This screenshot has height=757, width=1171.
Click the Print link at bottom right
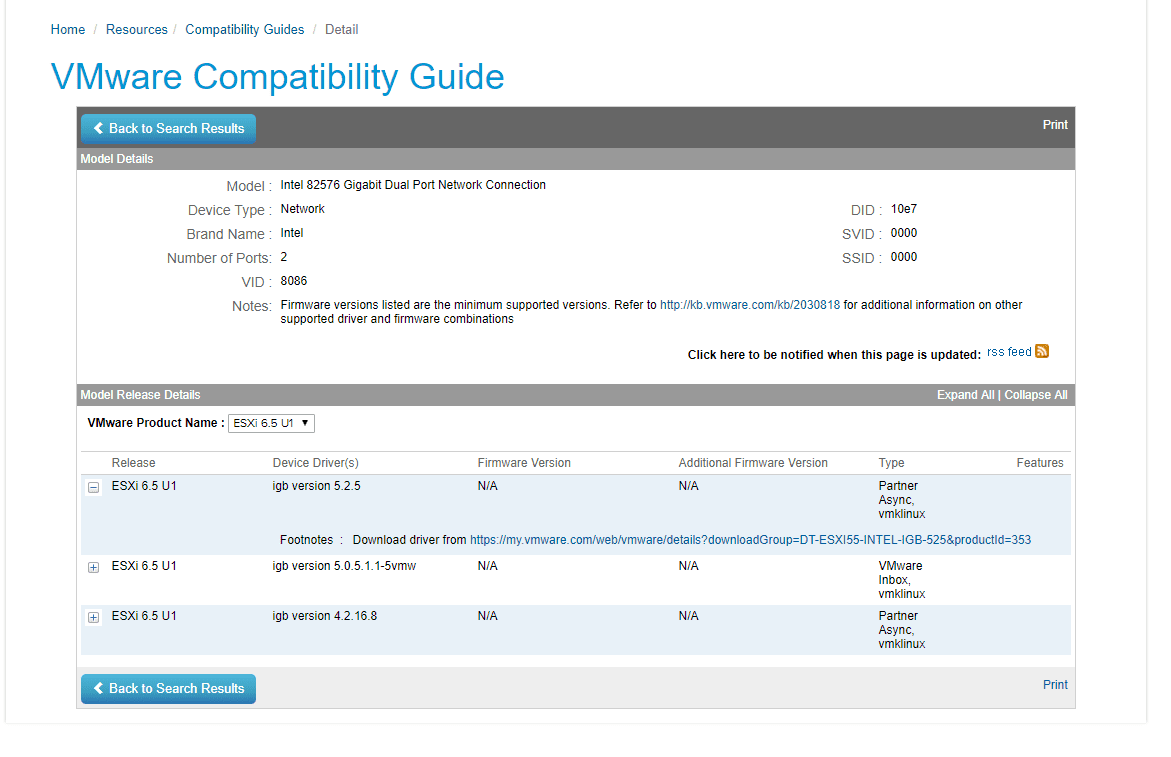click(x=1055, y=684)
